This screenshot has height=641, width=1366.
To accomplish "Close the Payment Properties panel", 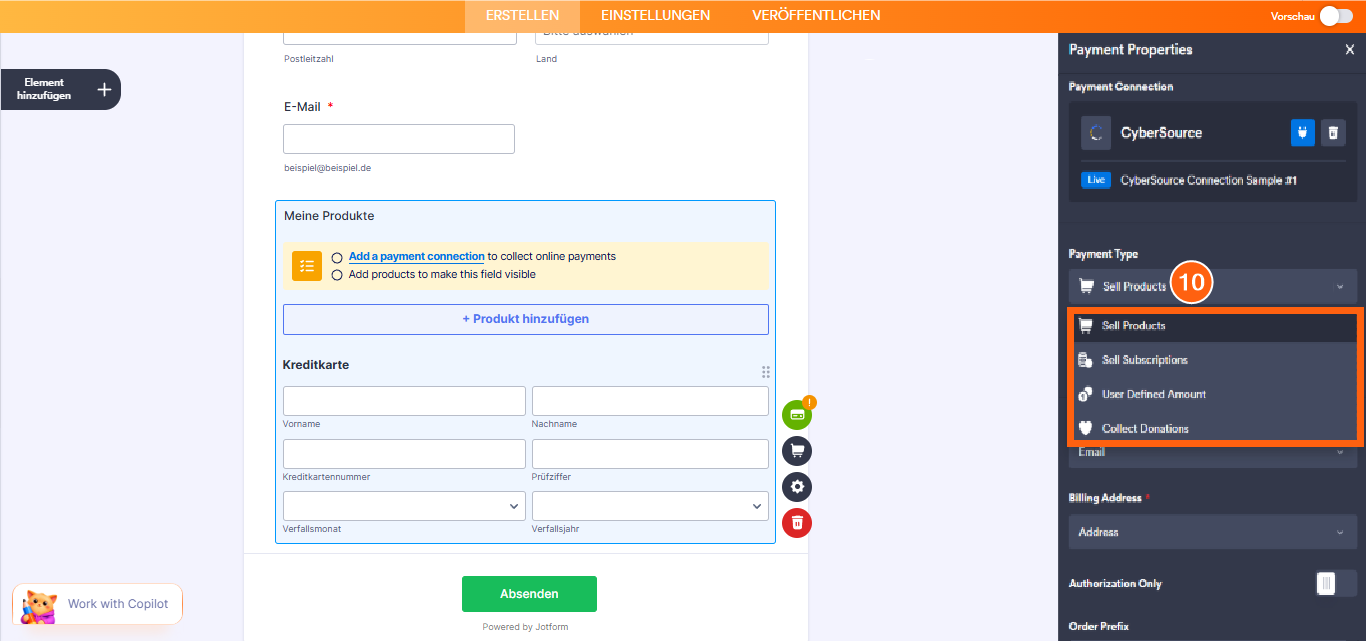I will [x=1350, y=48].
